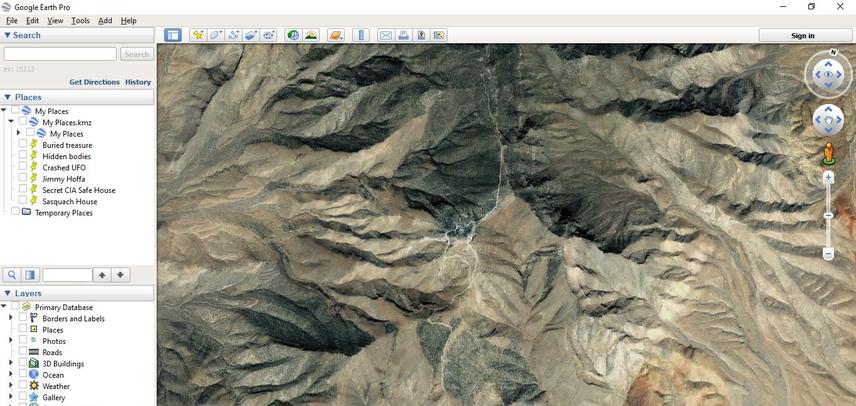Open the Add menu
856x406 pixels.
tap(105, 21)
